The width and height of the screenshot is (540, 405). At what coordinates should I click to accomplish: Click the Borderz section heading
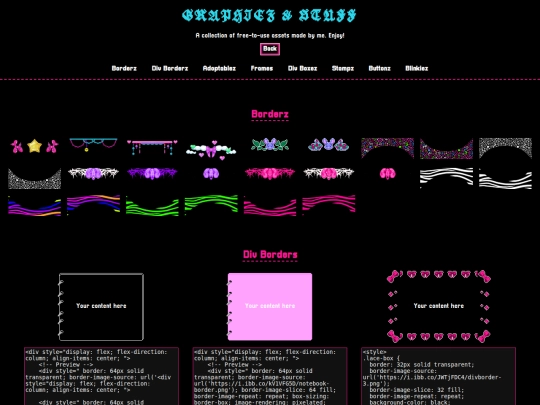[270, 114]
